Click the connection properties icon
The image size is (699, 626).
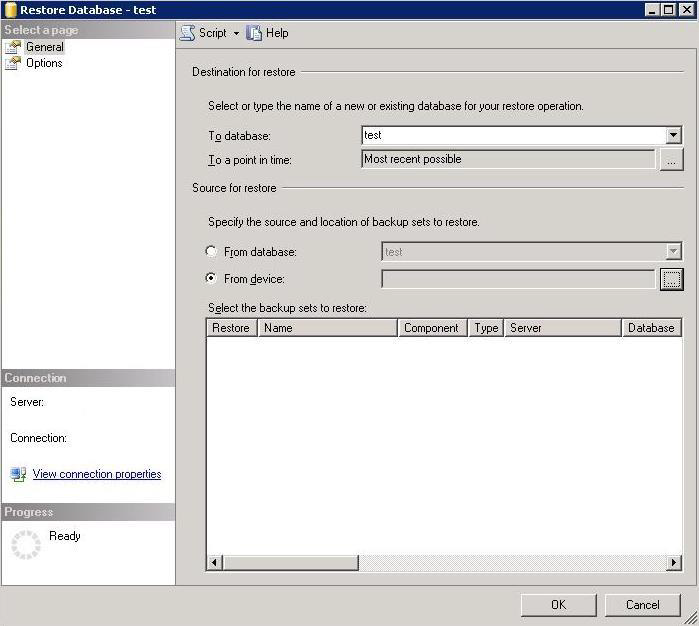click(18, 474)
